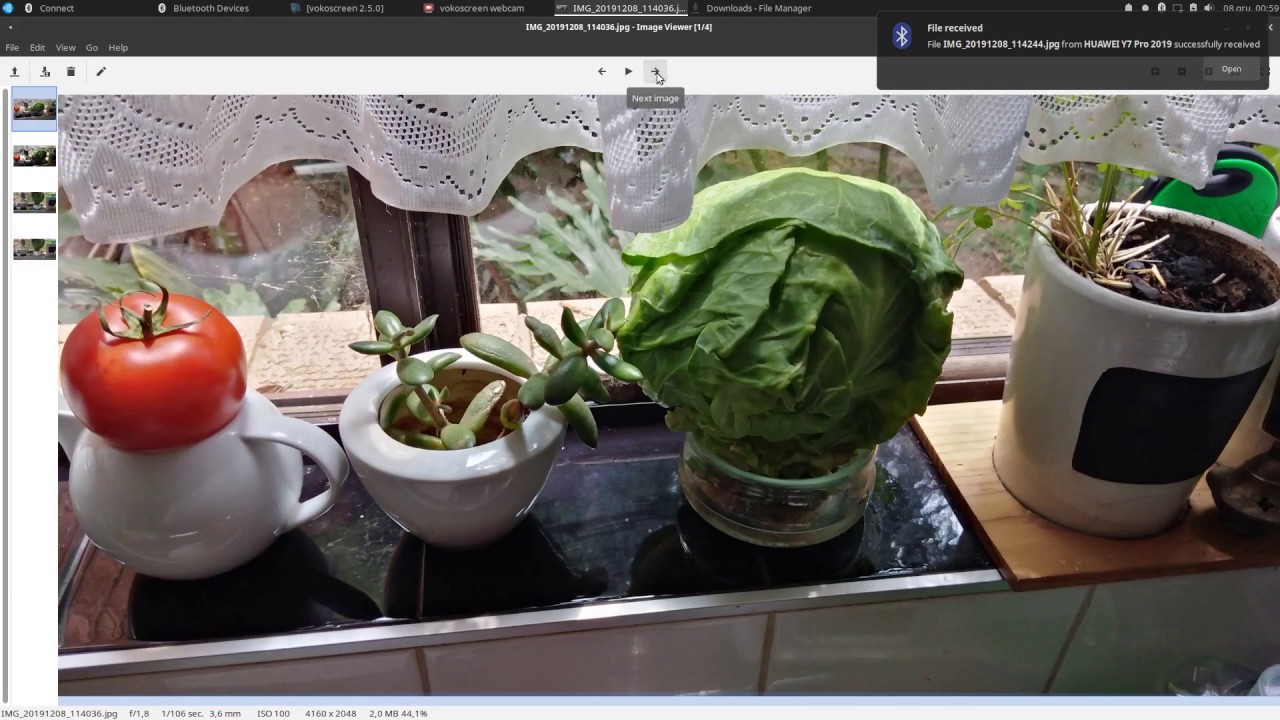The height and width of the screenshot is (720, 1280).
Task: Click the Bluetooth system tray icon
Action: coord(1161,8)
